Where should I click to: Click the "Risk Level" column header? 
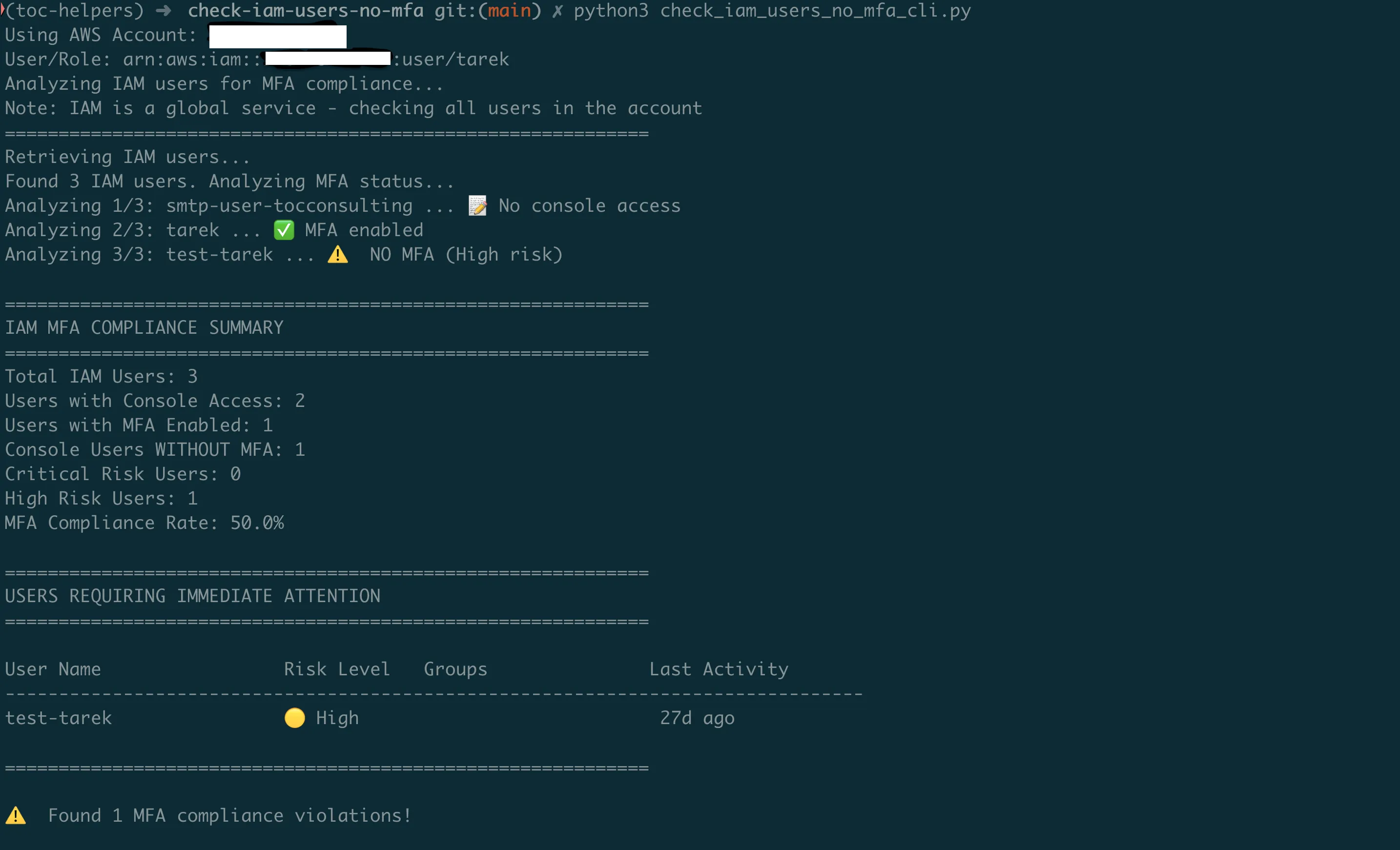pos(336,669)
